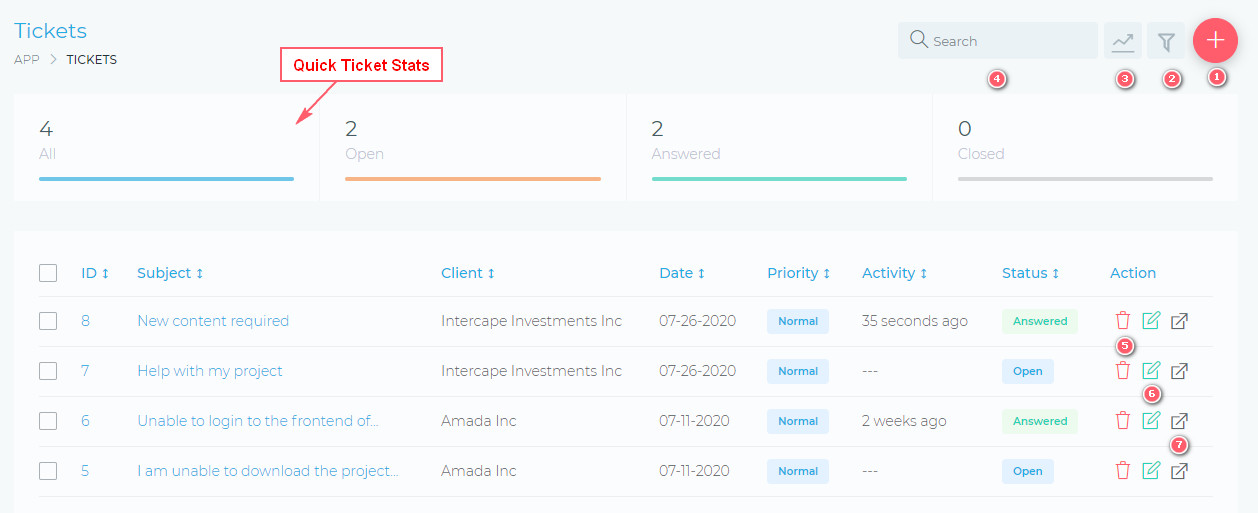Check the box for ticket 8
Screen dimensions: 1258x513
click(x=48, y=321)
